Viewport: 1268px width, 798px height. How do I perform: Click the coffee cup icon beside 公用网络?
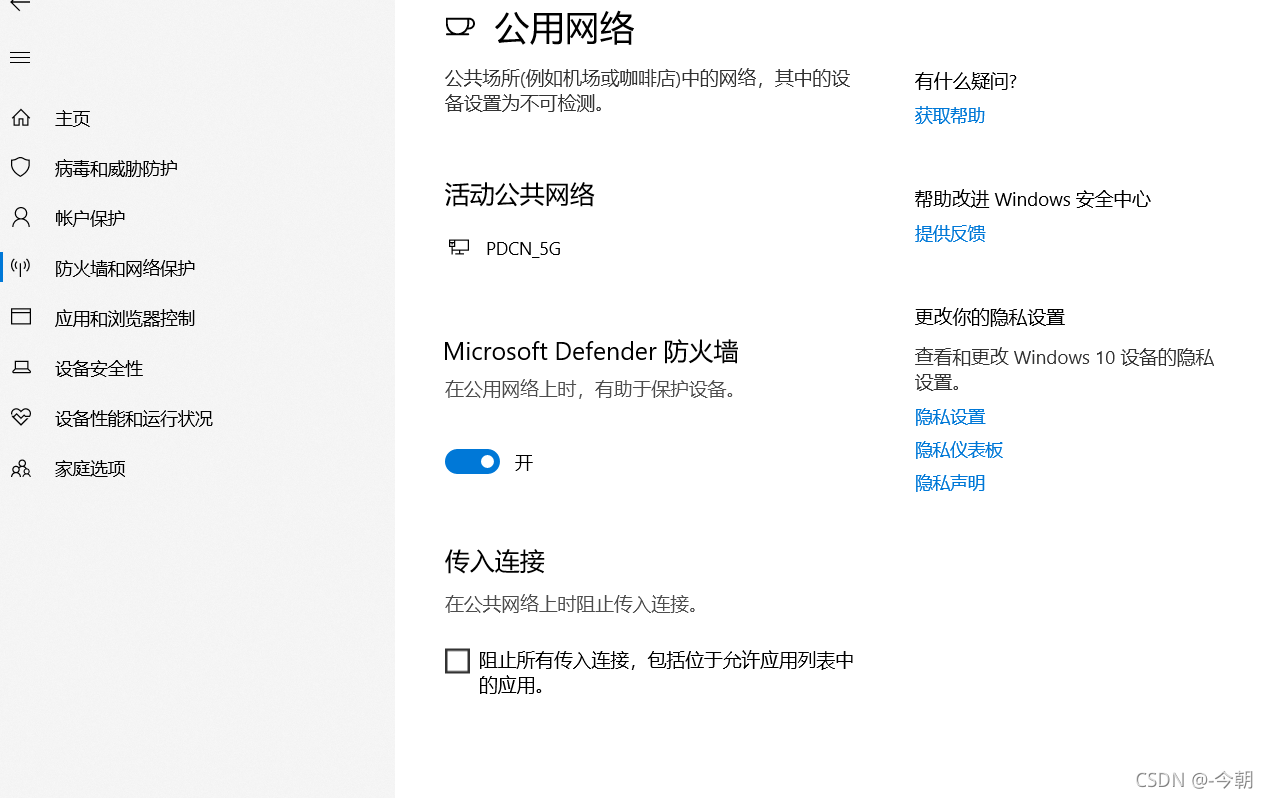coord(460,27)
